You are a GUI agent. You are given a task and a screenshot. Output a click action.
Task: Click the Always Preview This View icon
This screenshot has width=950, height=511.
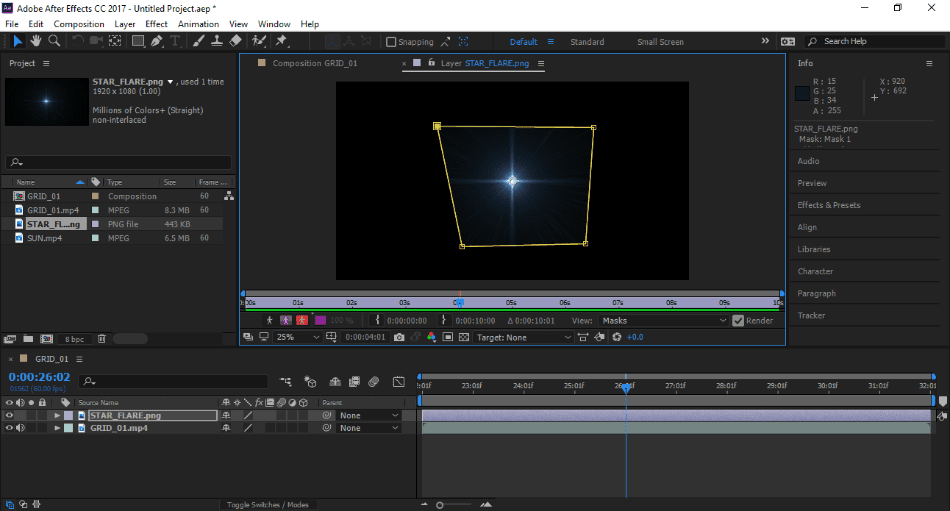pyautogui.click(x=248, y=337)
